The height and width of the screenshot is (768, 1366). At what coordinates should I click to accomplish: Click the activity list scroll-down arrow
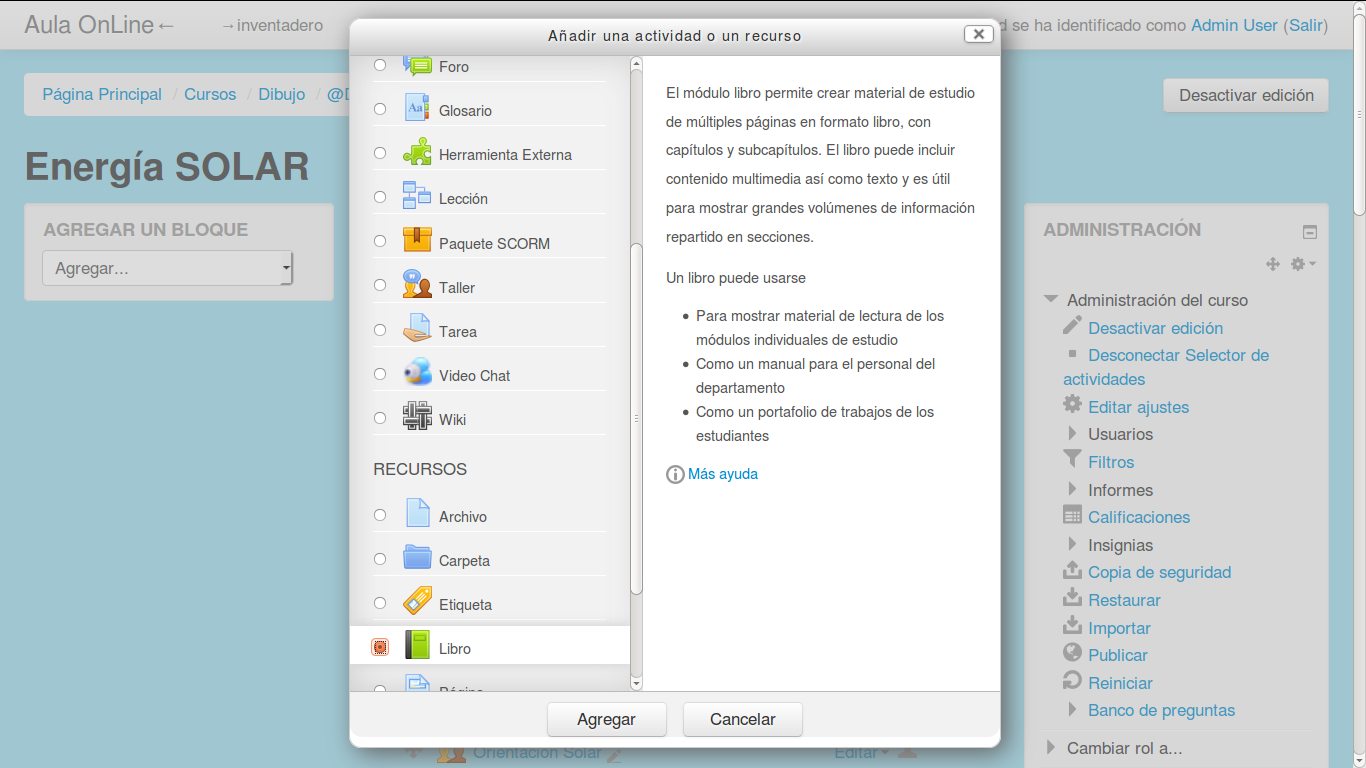click(x=636, y=683)
